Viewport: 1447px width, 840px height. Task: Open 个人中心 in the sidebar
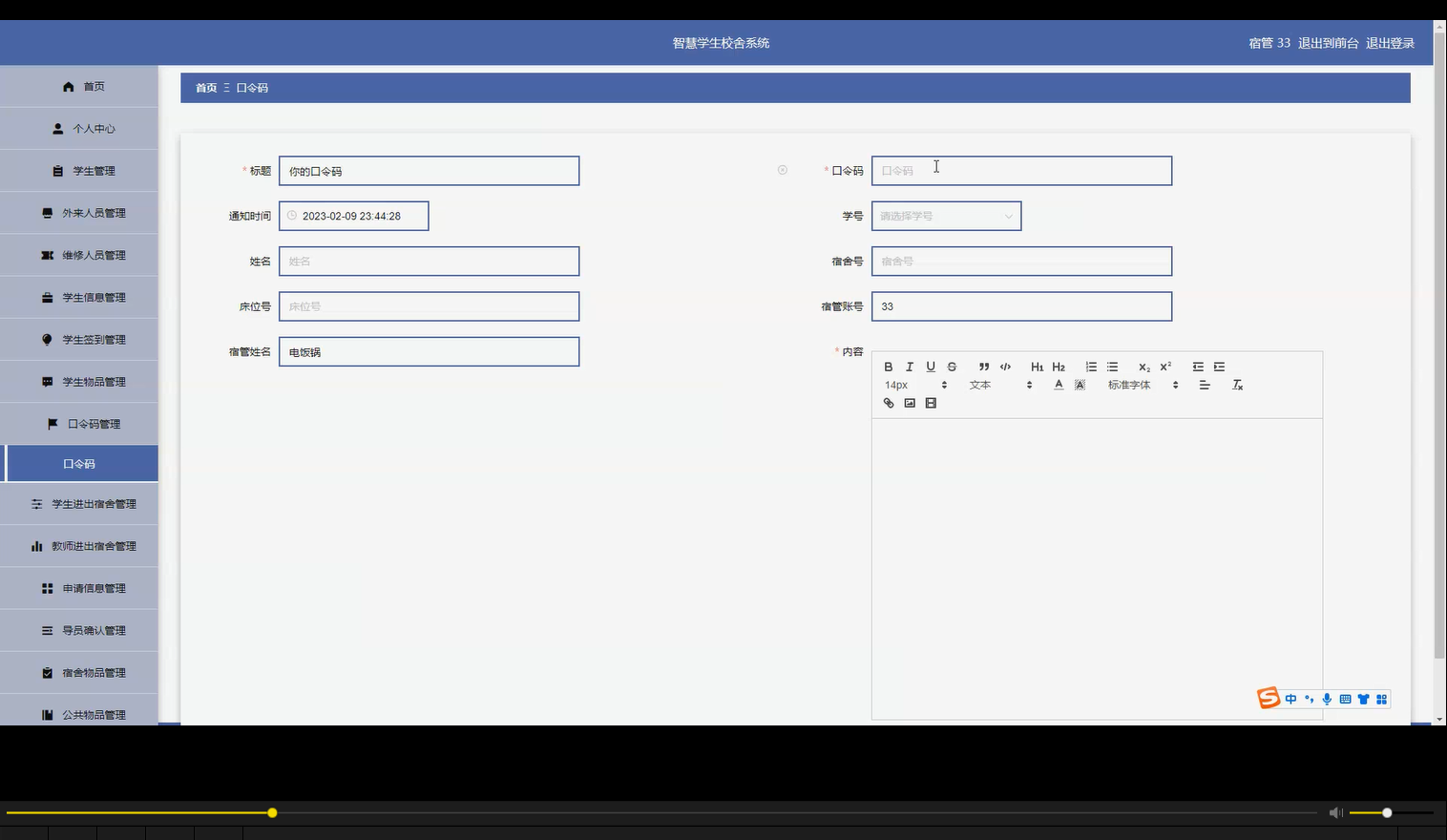pyautogui.click(x=79, y=129)
